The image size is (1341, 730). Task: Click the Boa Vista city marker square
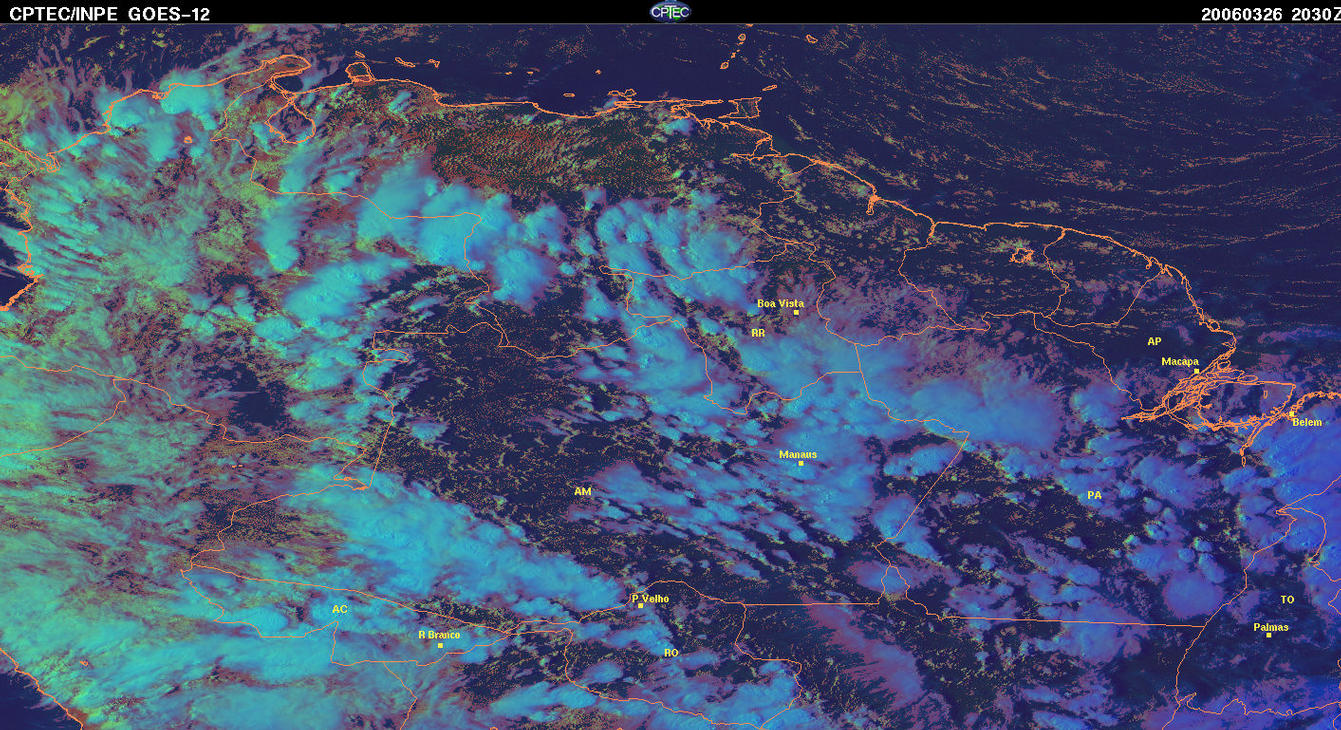coord(796,313)
